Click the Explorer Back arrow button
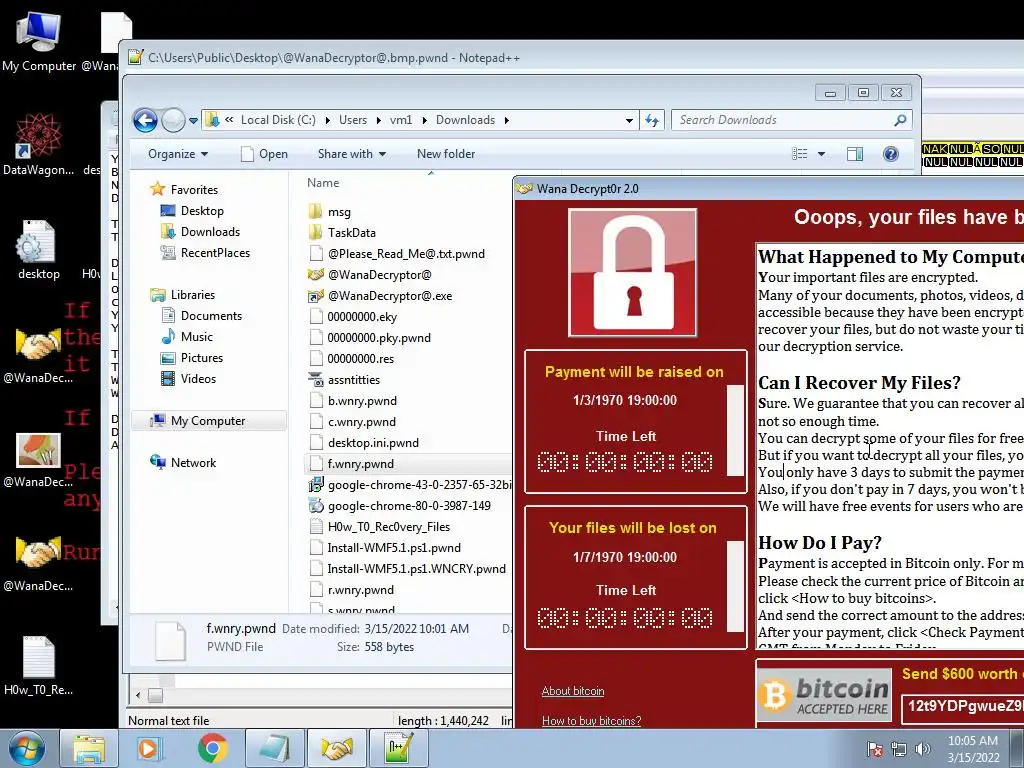This screenshot has height=768, width=1024. pyautogui.click(x=145, y=120)
